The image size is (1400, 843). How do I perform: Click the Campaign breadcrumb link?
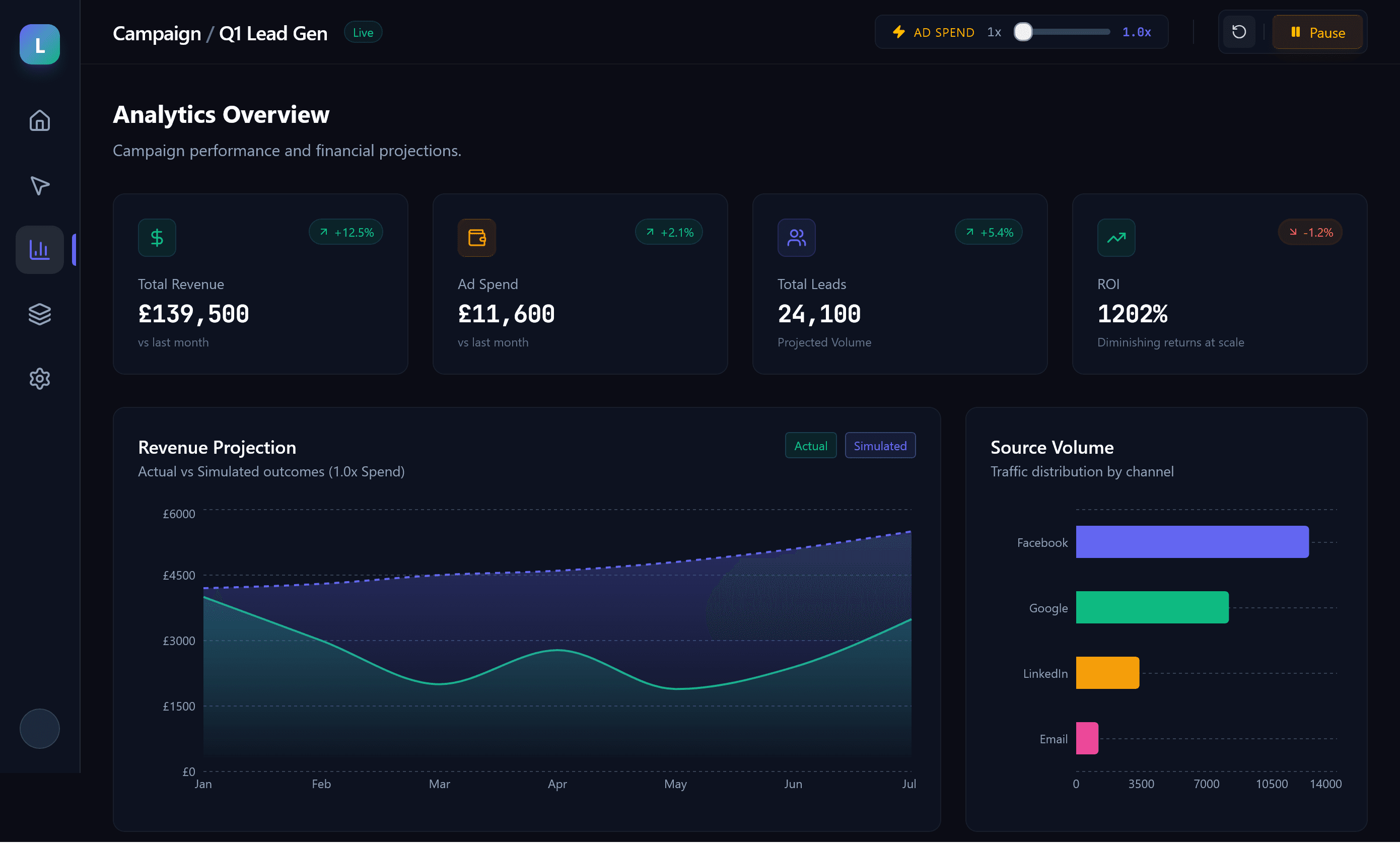[157, 33]
